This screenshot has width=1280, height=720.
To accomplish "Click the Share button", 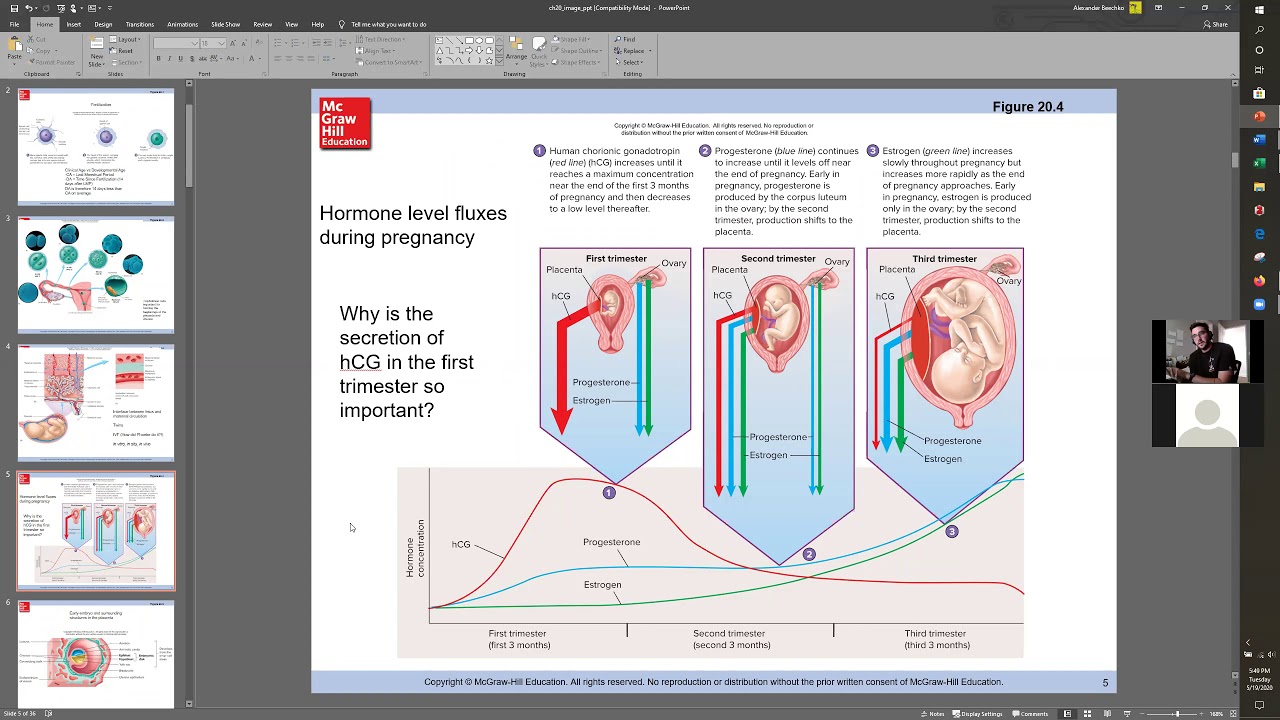I will [1215, 24].
